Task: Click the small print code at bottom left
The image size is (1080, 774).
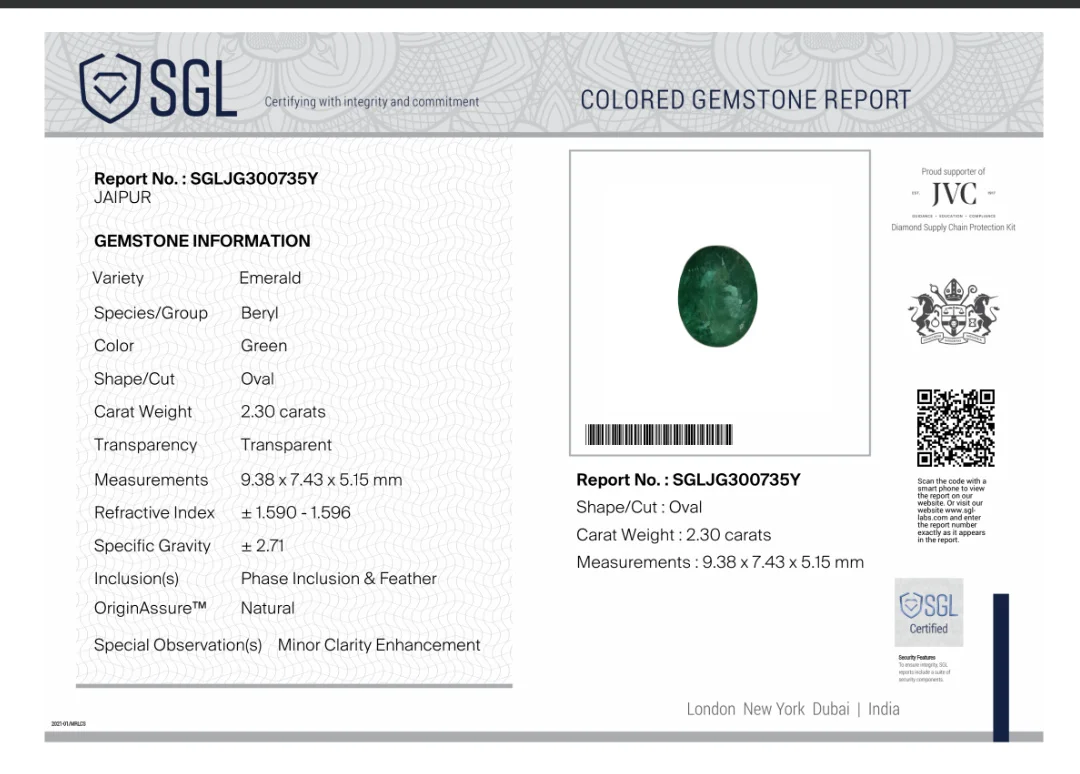Action: (68, 724)
